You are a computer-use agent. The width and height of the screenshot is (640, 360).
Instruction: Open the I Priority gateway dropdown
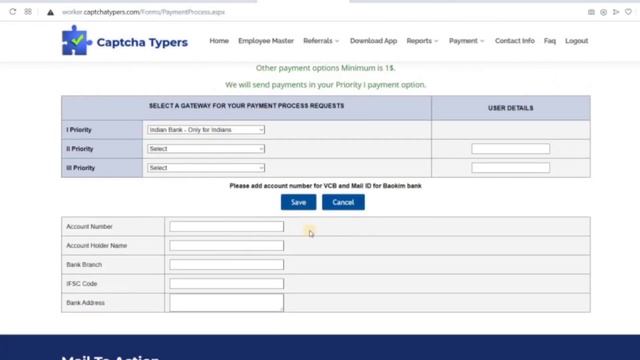(x=206, y=130)
